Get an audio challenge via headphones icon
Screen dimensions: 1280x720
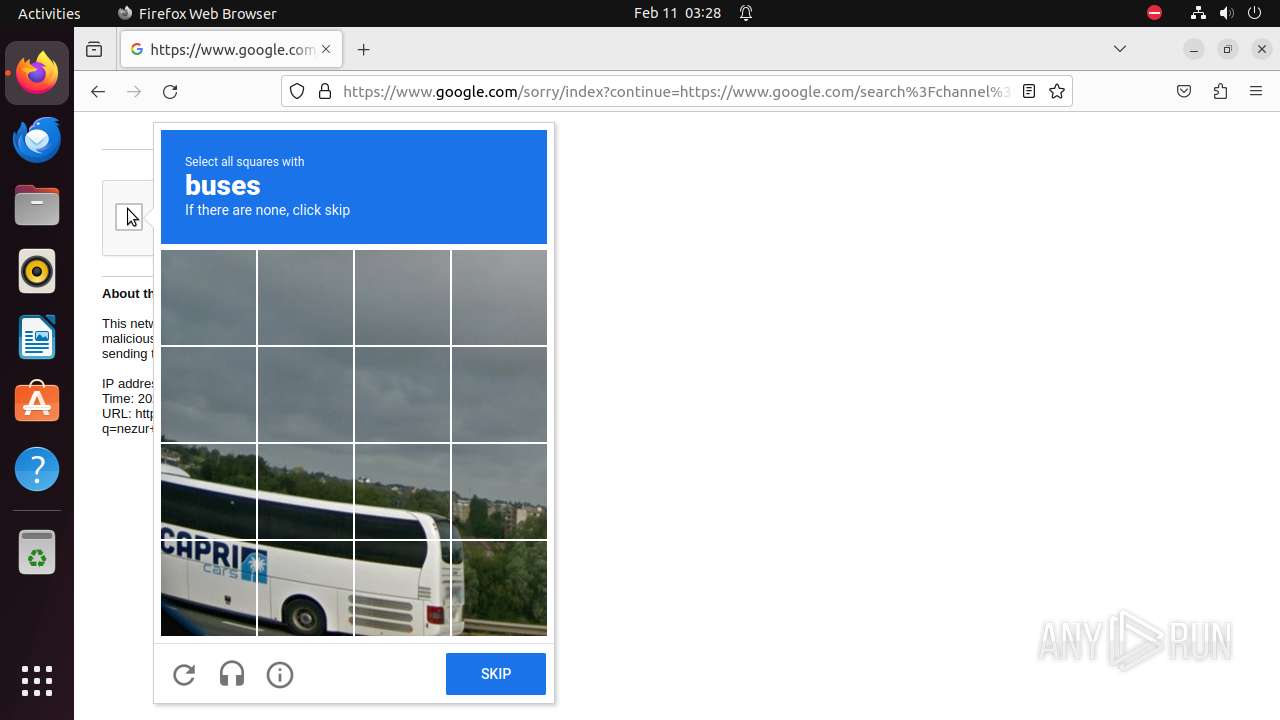pyautogui.click(x=232, y=674)
